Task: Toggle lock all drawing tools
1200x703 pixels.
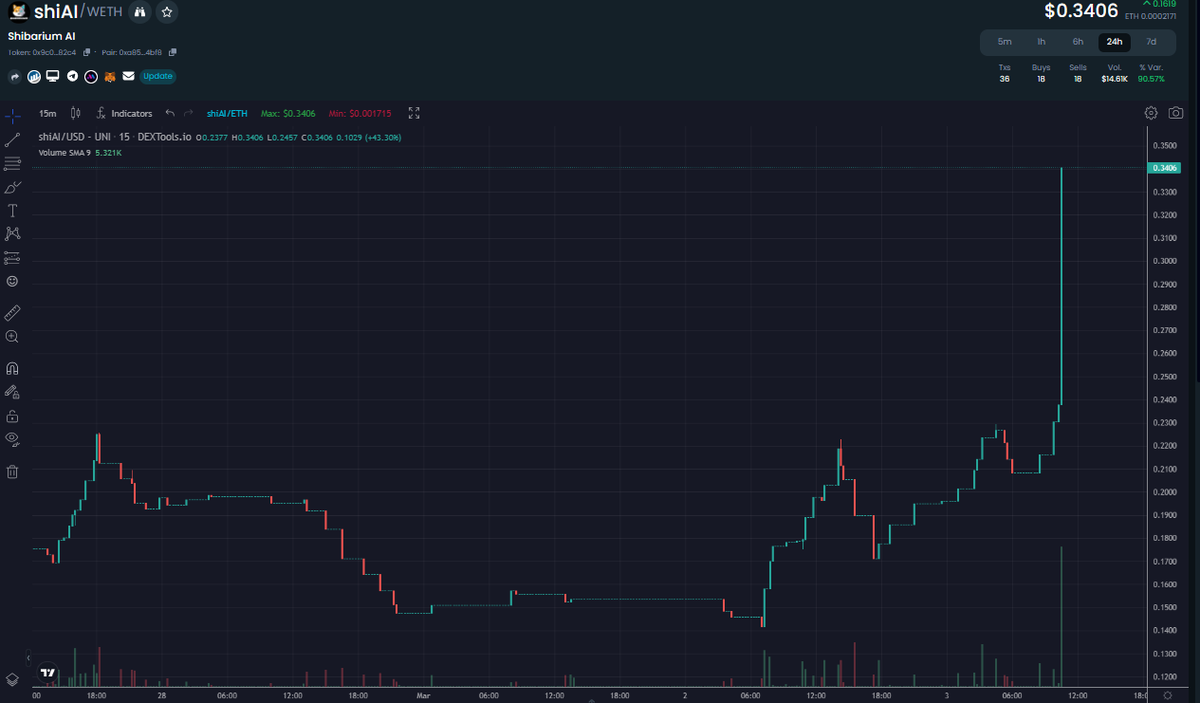Action: click(12, 416)
